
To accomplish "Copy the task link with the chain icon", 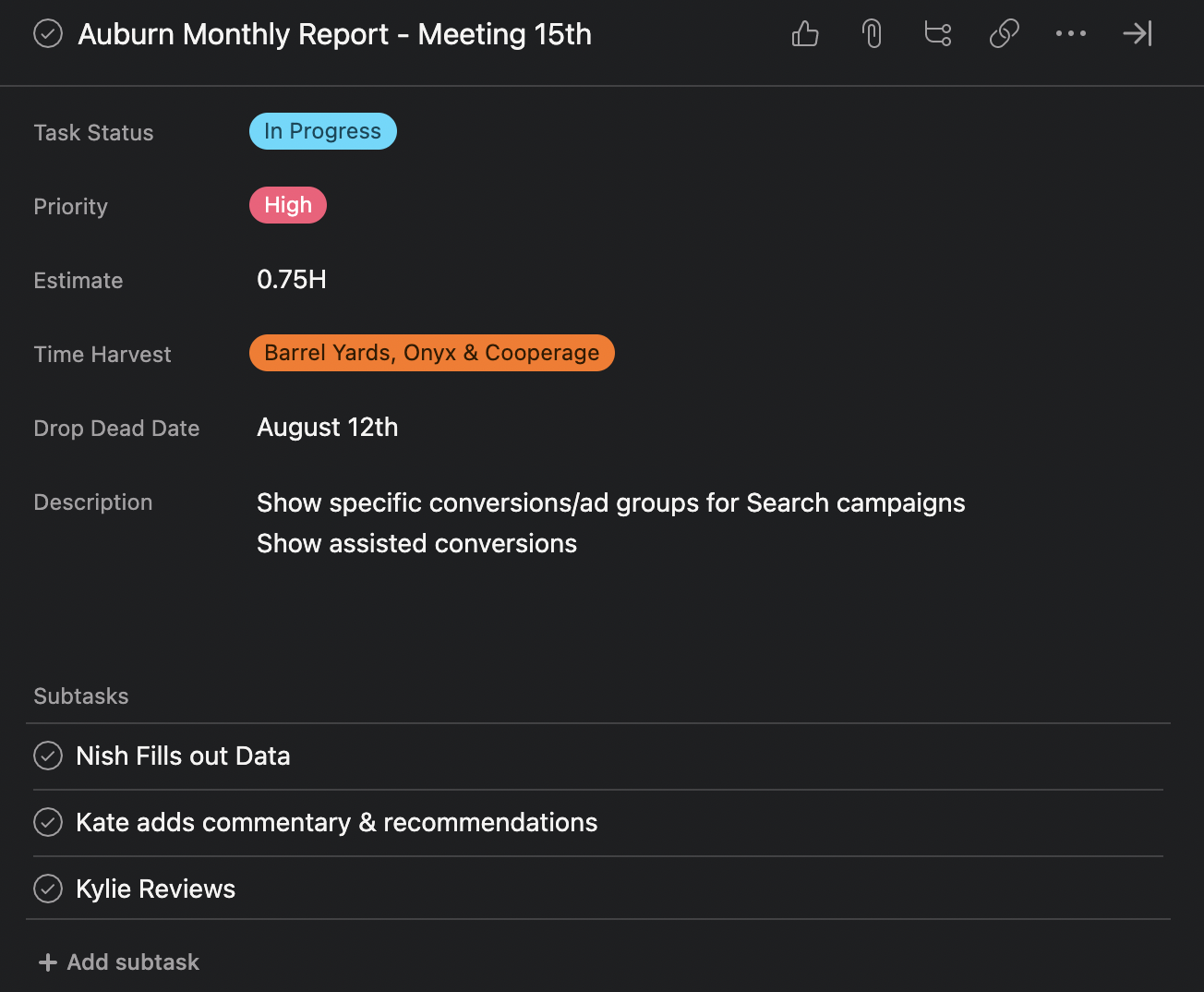I will [1005, 34].
